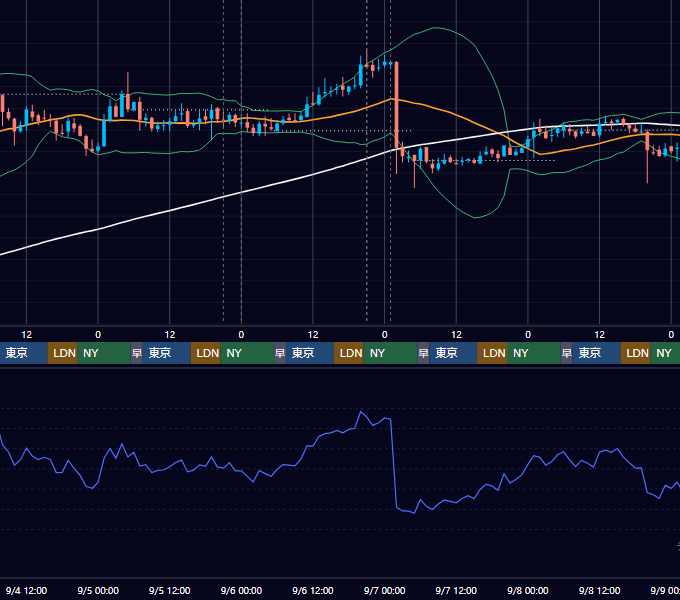Image resolution: width=680 pixels, height=600 pixels.
Task: Click the large red candle after 9/7 00:00
Action: [x=396, y=104]
